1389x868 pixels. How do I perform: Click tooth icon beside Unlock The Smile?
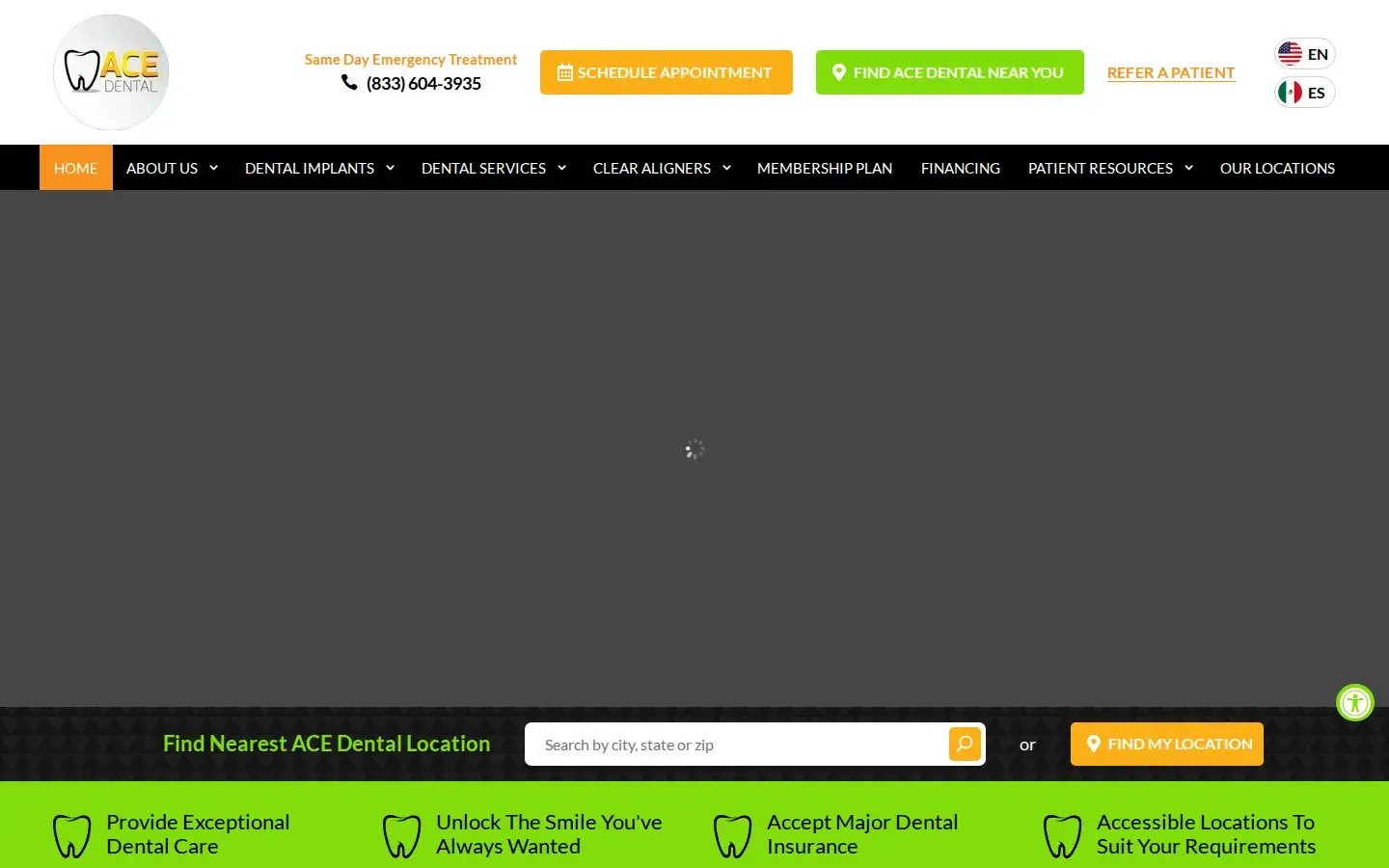(402, 836)
